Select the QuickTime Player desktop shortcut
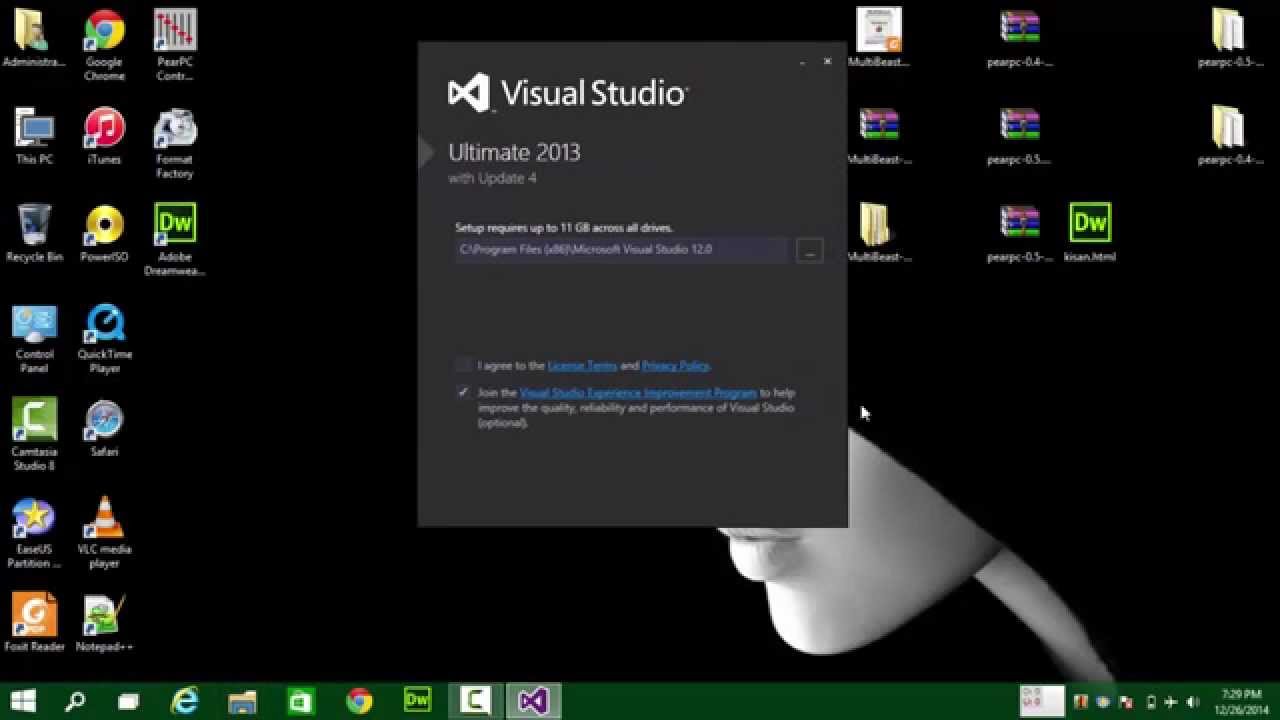 pyautogui.click(x=104, y=338)
